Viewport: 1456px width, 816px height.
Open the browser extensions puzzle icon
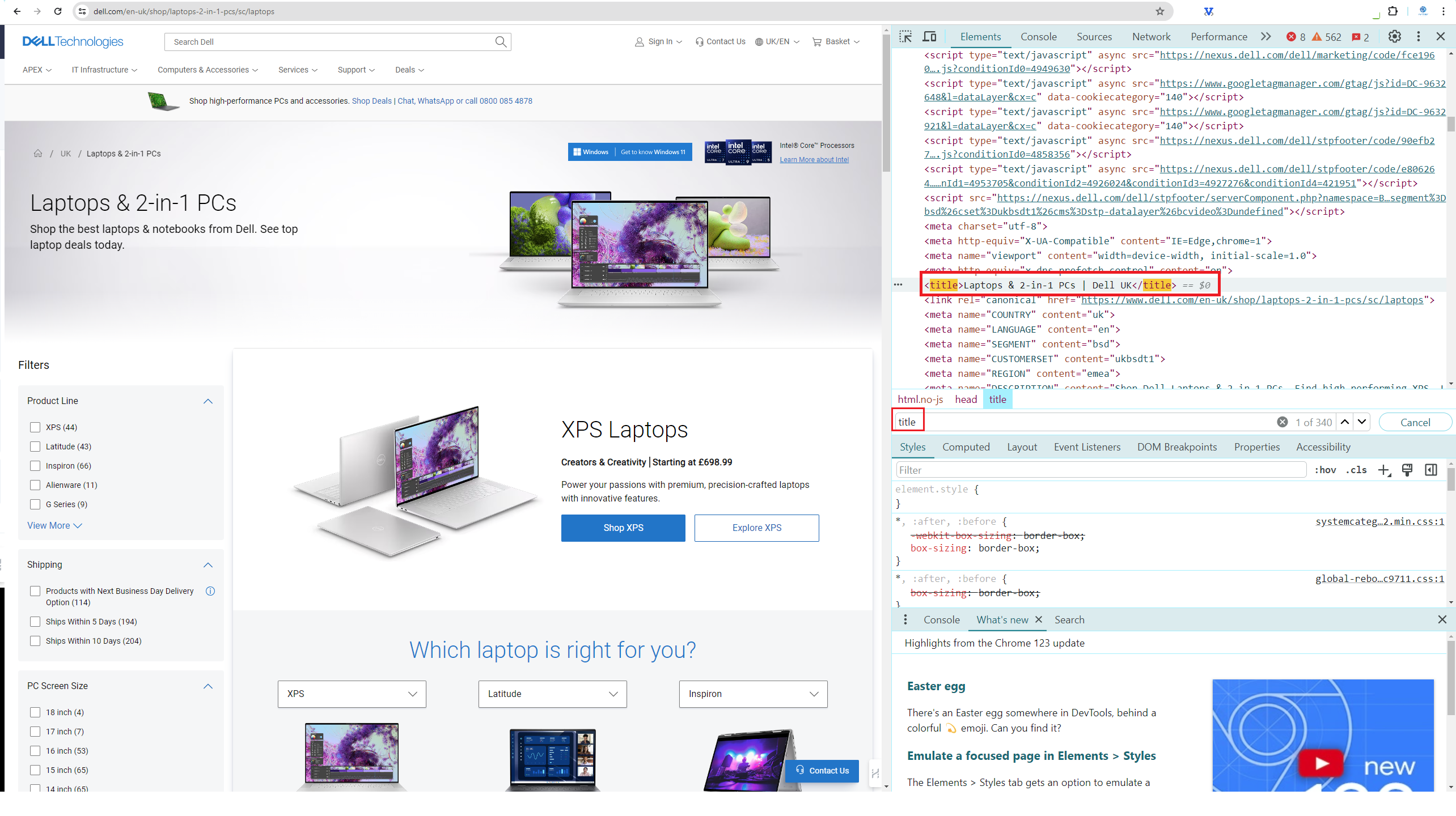1392,11
